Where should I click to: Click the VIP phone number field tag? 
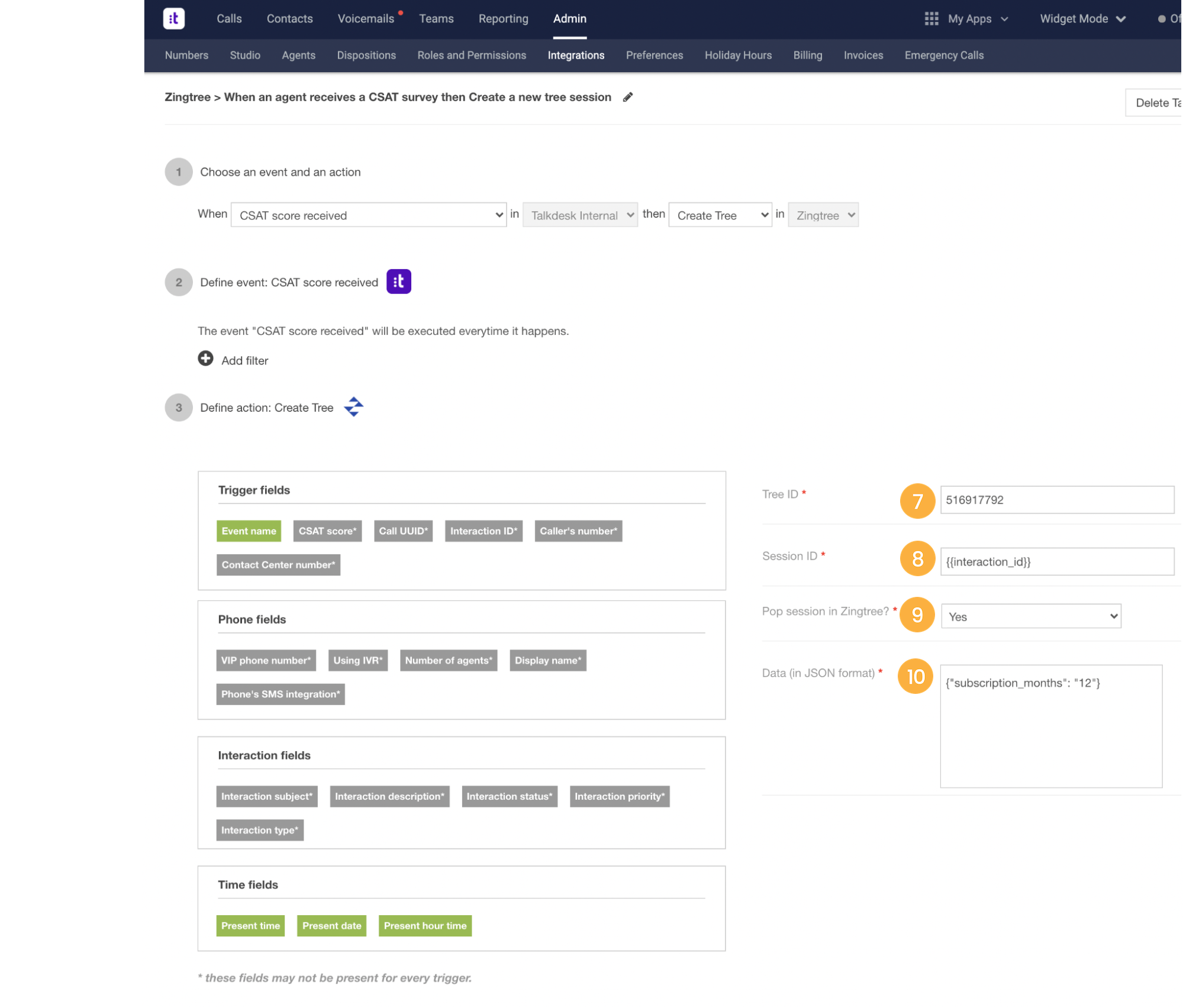(266, 661)
